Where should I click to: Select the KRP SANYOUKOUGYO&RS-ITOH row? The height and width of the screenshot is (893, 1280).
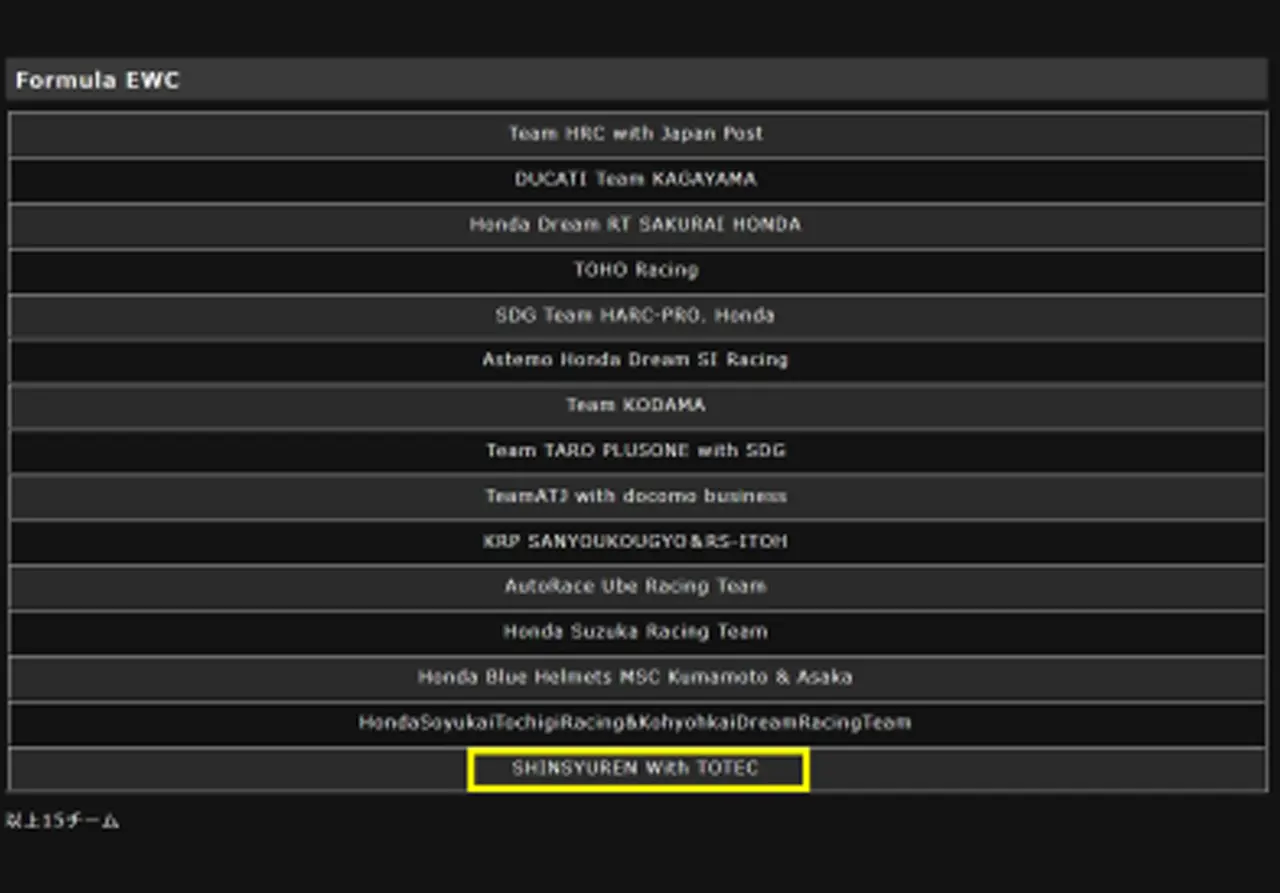point(637,542)
